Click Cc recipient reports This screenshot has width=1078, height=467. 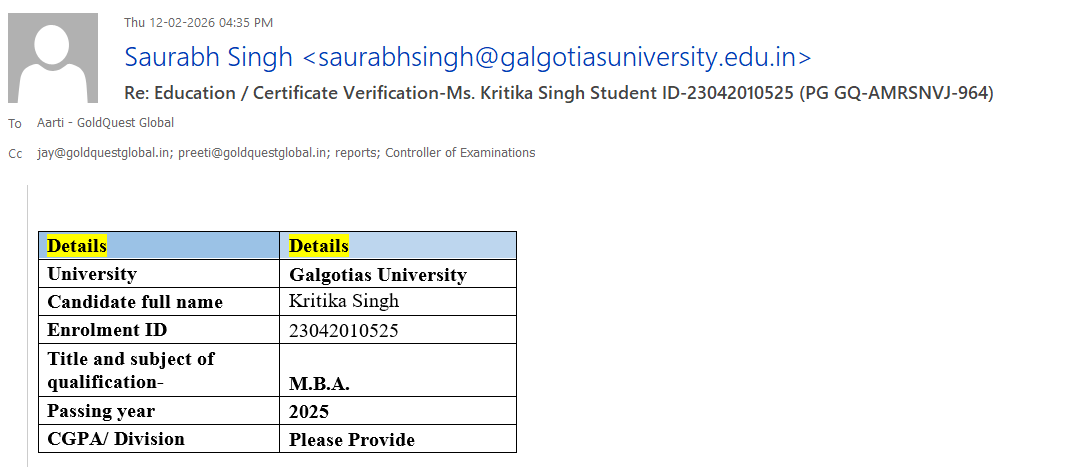(x=357, y=153)
